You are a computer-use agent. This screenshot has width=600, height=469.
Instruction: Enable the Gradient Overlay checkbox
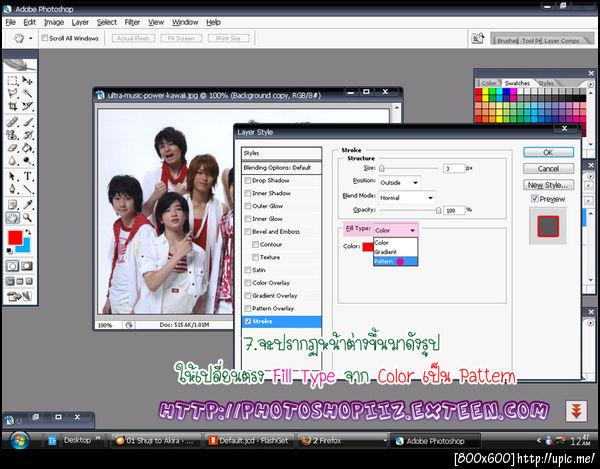[248, 296]
